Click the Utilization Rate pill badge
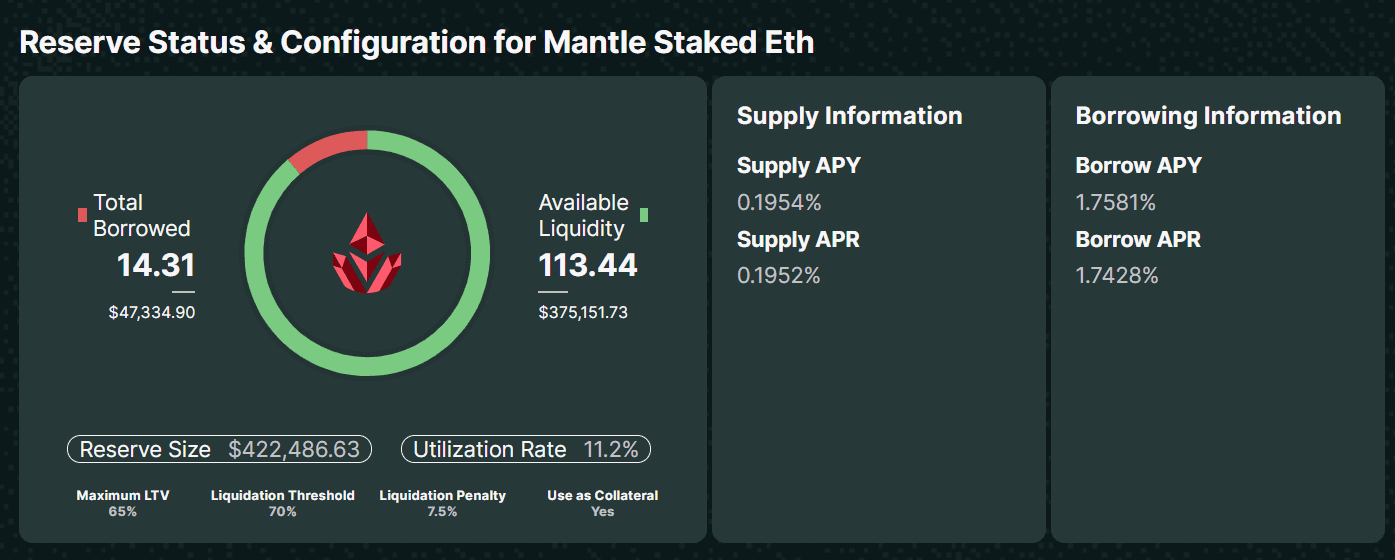The width and height of the screenshot is (1395, 560). coord(526,450)
